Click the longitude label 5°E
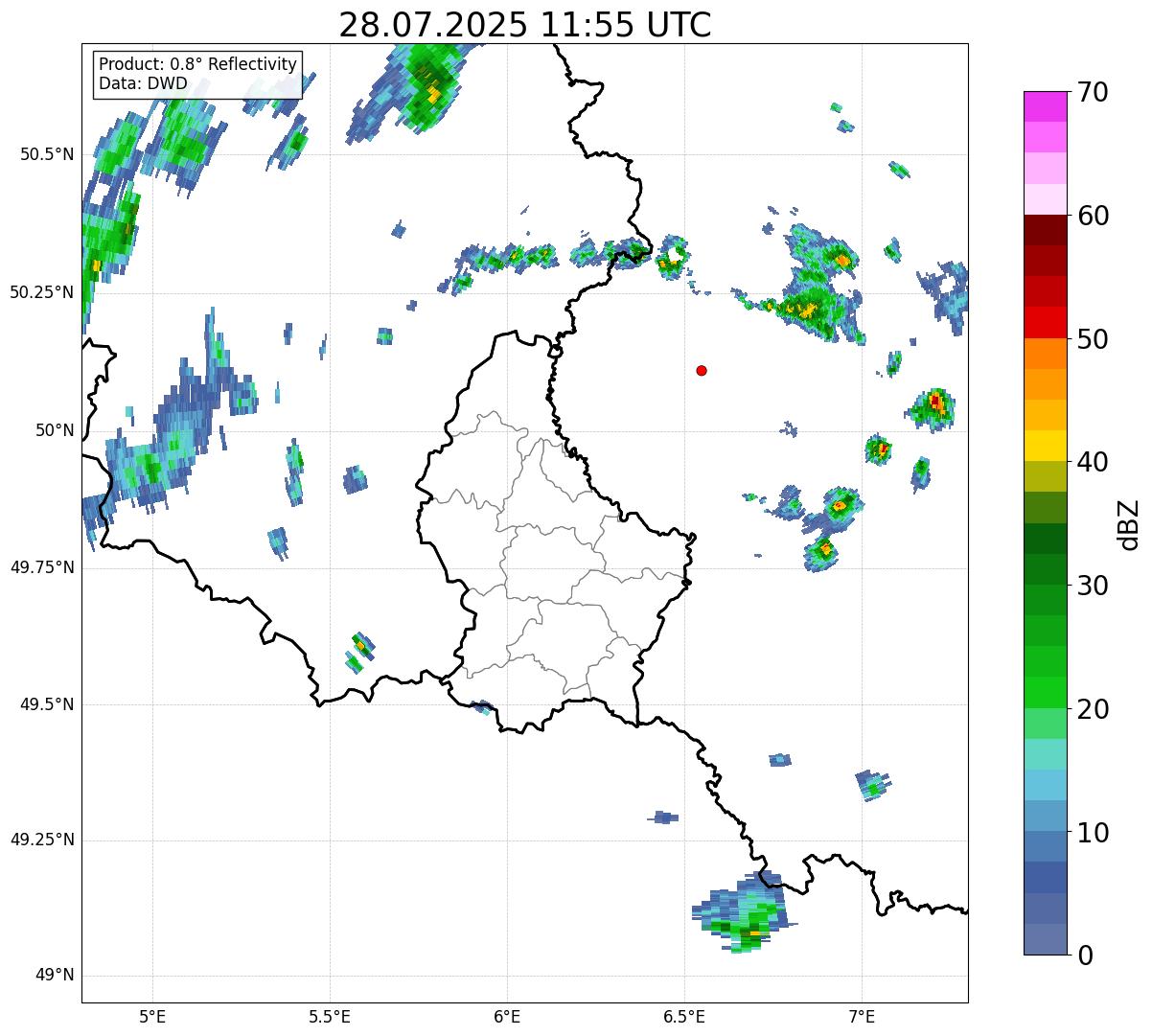 click(x=153, y=1016)
